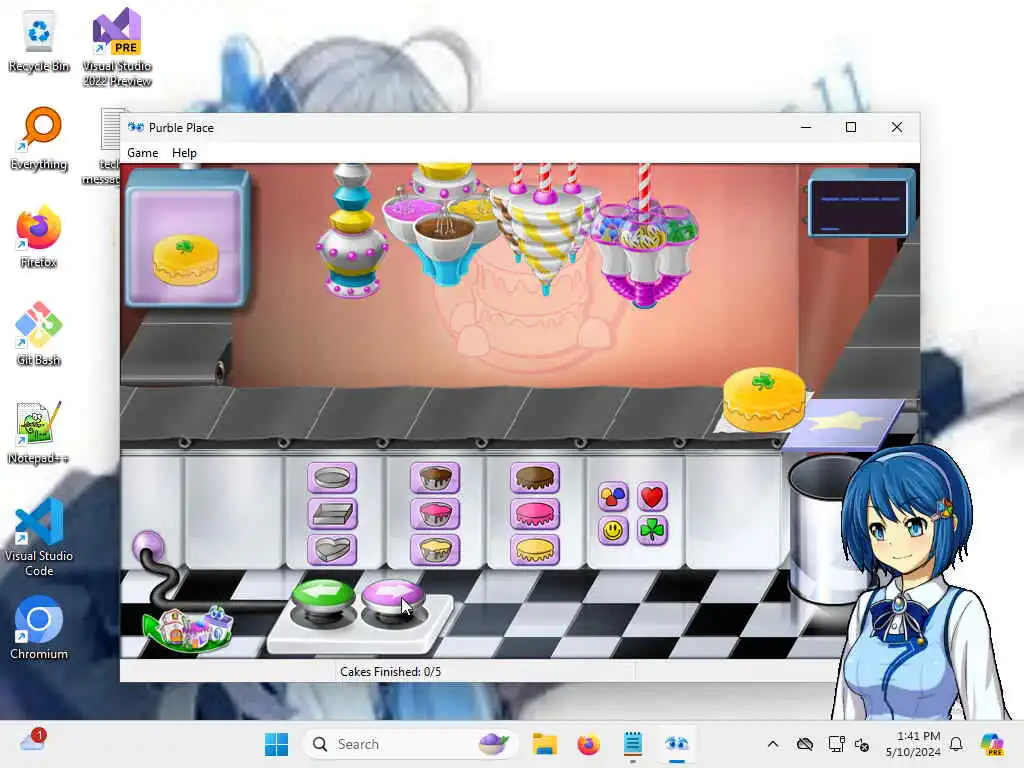The image size is (1024, 768).
Task: Add the smiley face decoration
Action: [613, 530]
